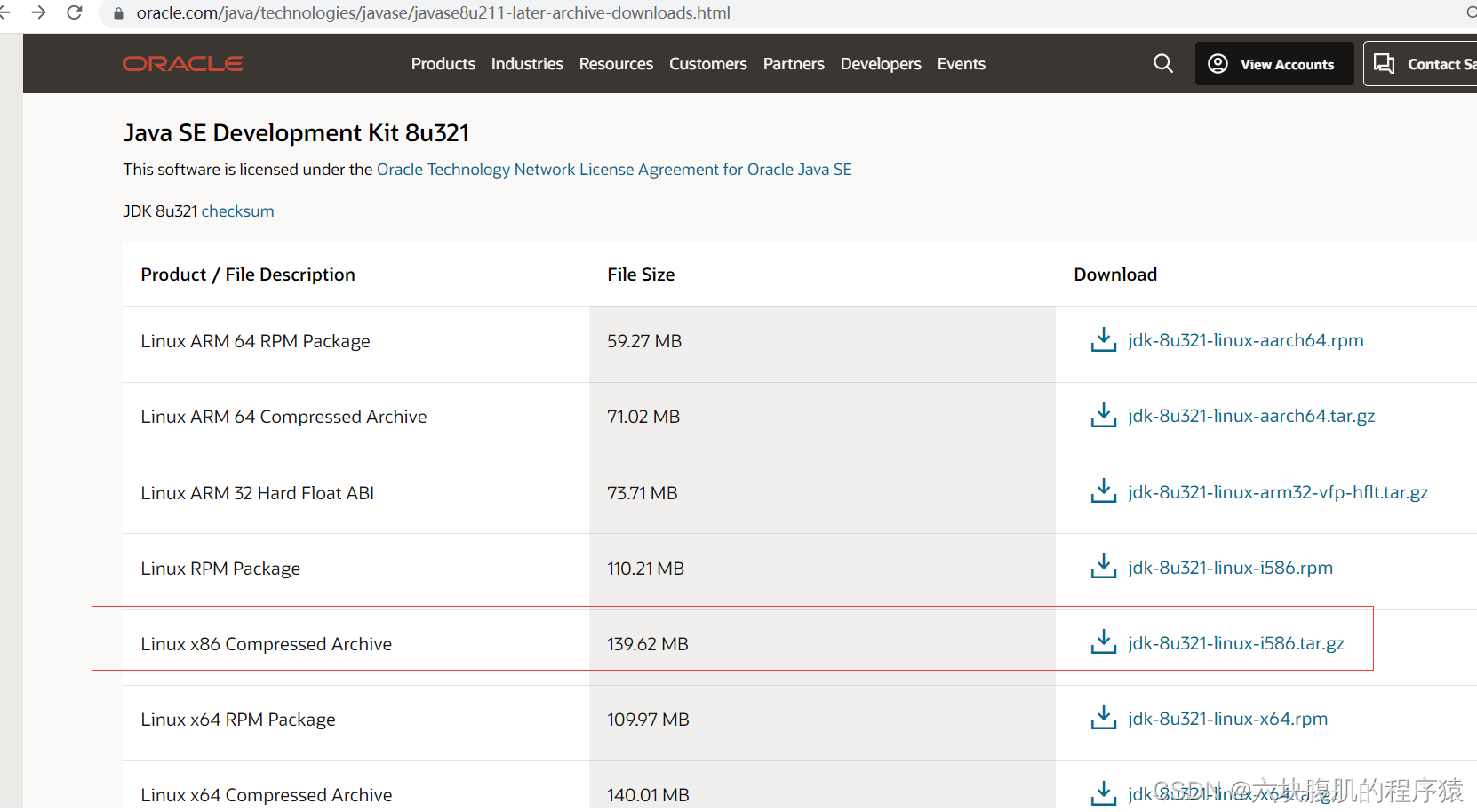Open the Products menu
This screenshot has height=812, width=1477.
click(443, 64)
